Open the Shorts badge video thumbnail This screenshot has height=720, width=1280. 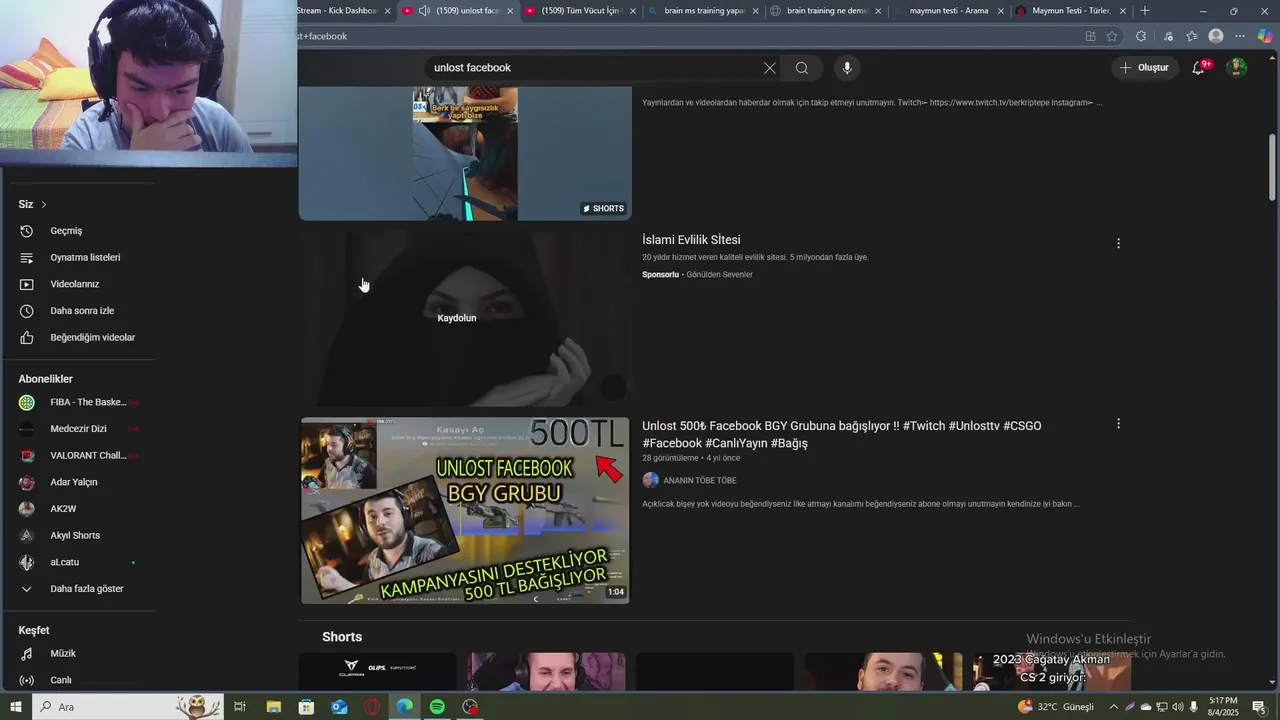pyautogui.click(x=465, y=153)
